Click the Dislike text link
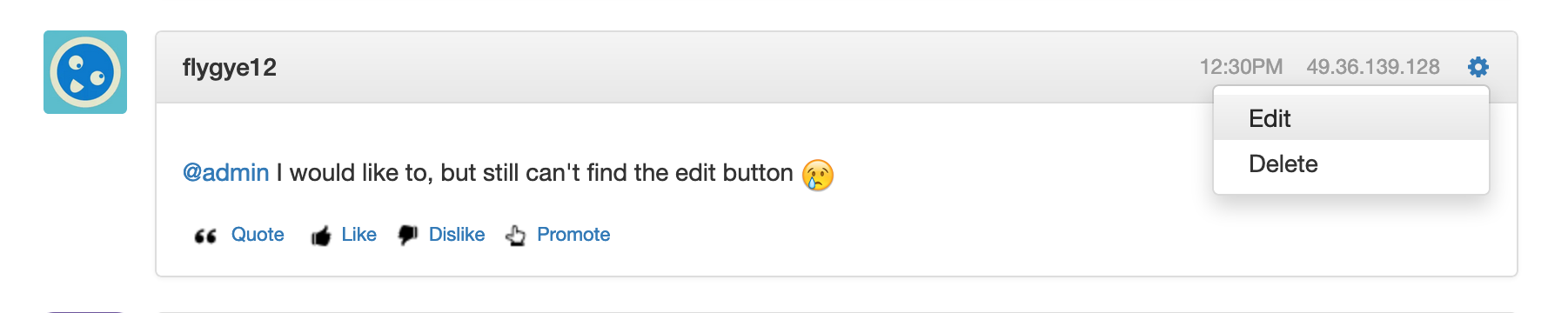Image resolution: width=1568 pixels, height=313 pixels. 457,235
